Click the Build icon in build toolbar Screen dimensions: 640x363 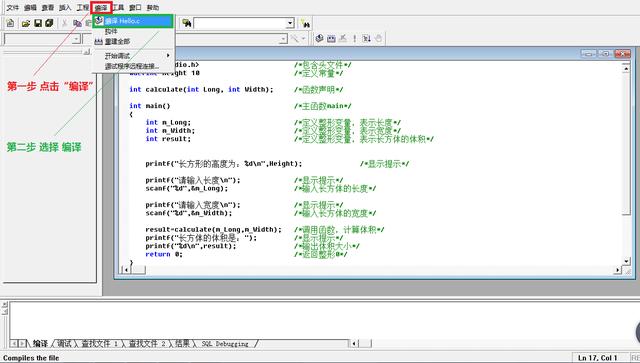point(331,38)
